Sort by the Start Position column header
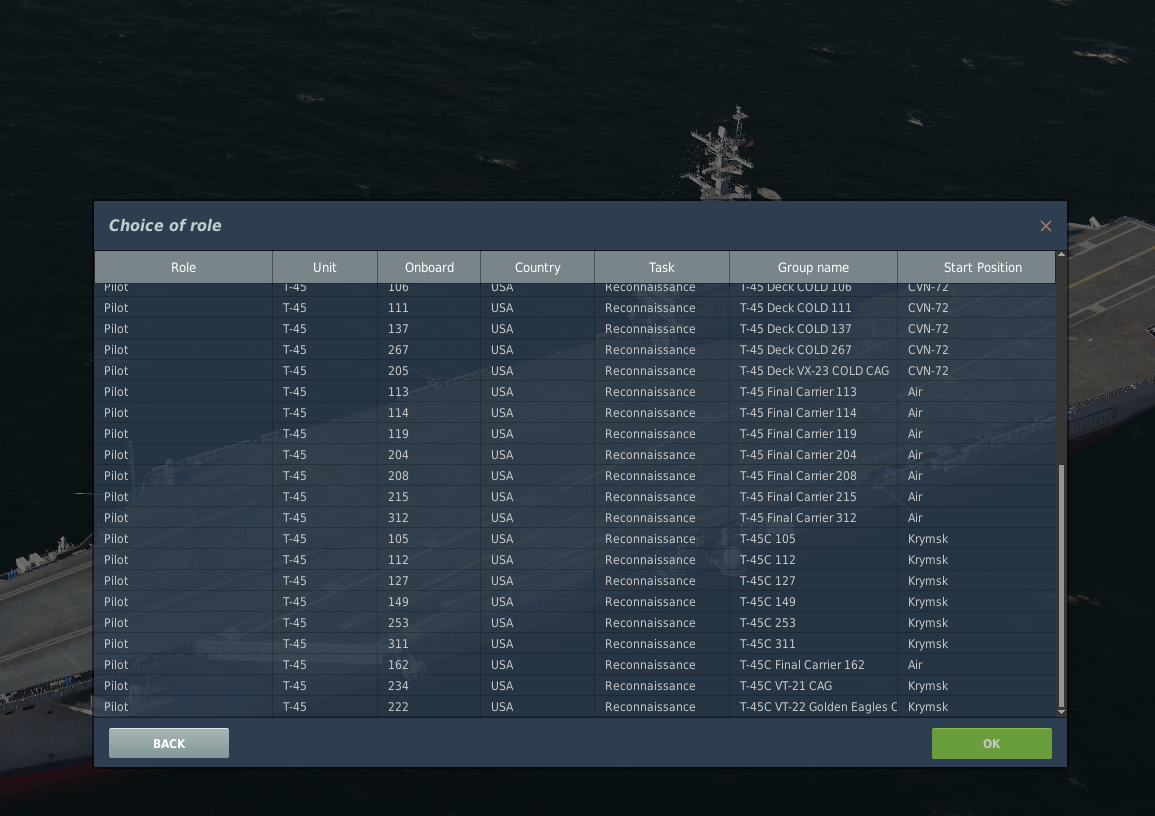Viewport: 1155px width, 816px height. pyautogui.click(x=976, y=267)
